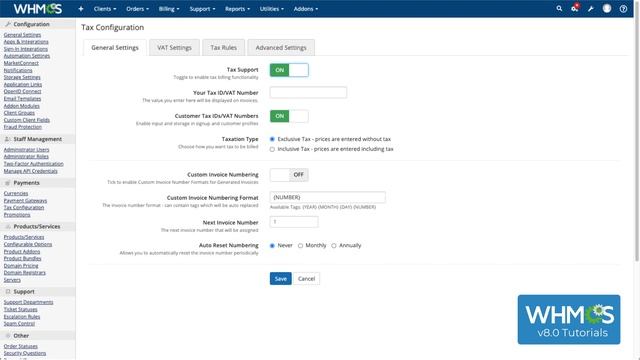Click the wrench configuration icon

tap(591, 9)
